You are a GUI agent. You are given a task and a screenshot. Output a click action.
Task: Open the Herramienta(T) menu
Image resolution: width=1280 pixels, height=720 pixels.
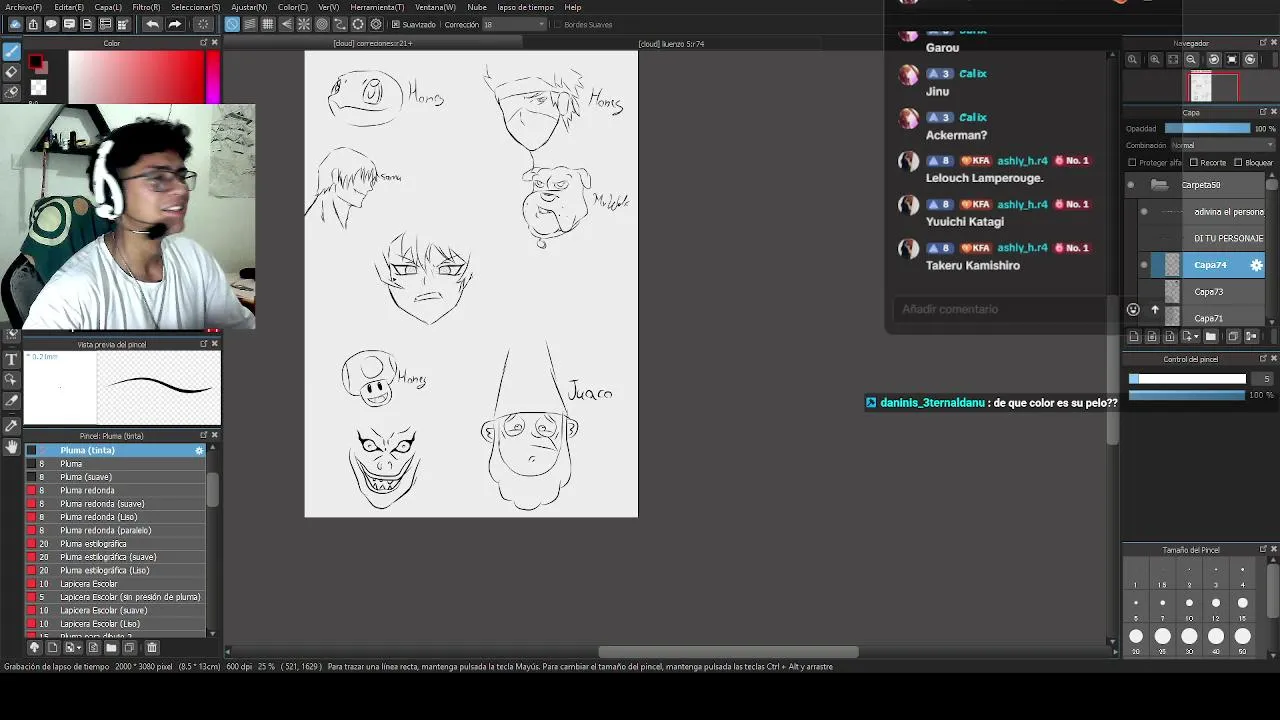[x=377, y=7]
